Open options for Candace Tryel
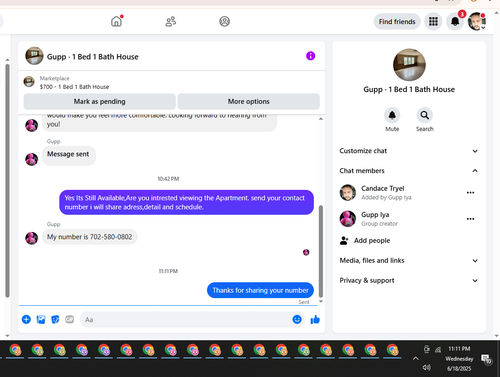500x377 pixels. 470,193
